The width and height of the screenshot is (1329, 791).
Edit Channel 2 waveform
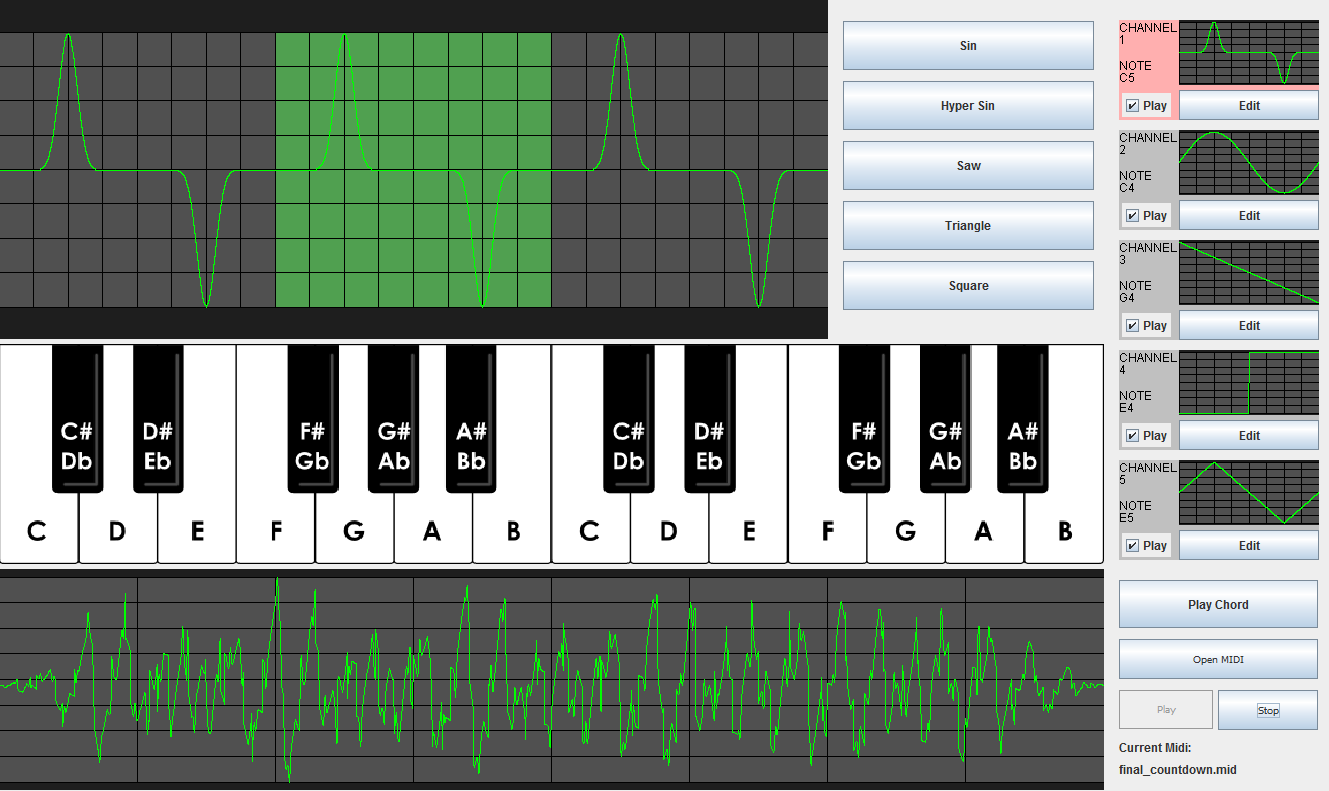tap(1249, 216)
